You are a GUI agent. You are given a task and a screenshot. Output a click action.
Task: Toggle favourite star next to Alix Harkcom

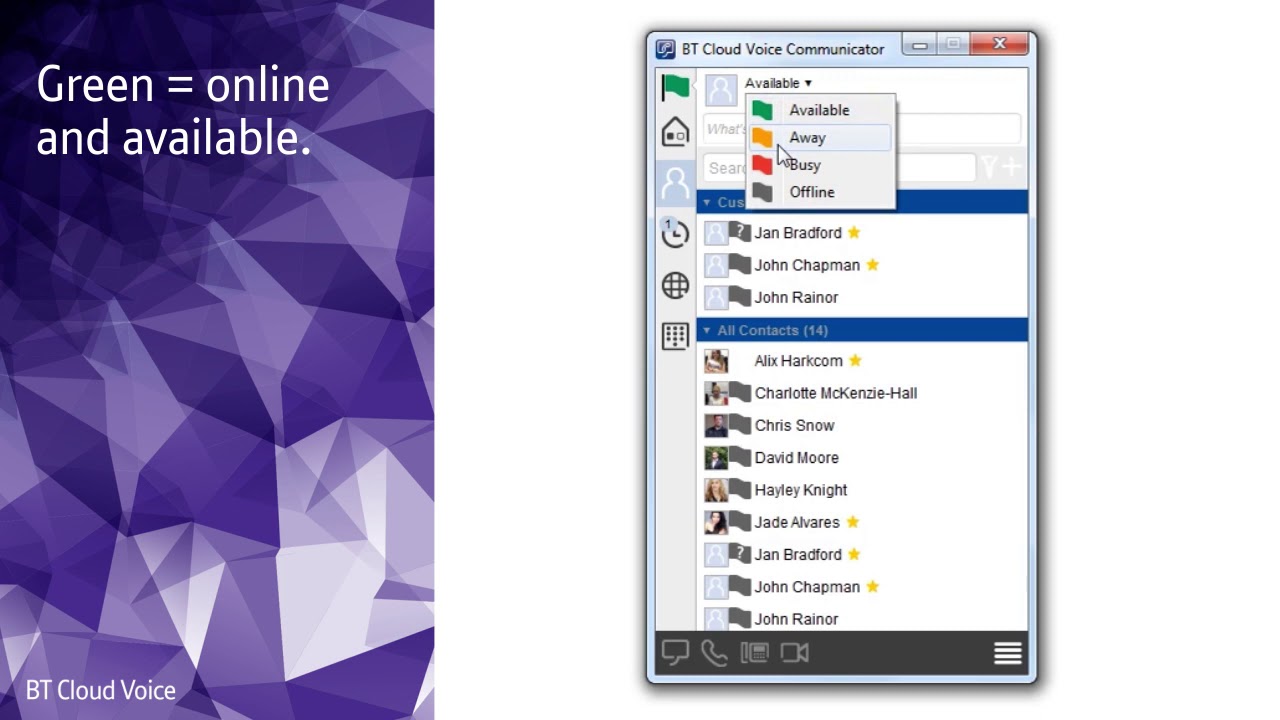(854, 360)
